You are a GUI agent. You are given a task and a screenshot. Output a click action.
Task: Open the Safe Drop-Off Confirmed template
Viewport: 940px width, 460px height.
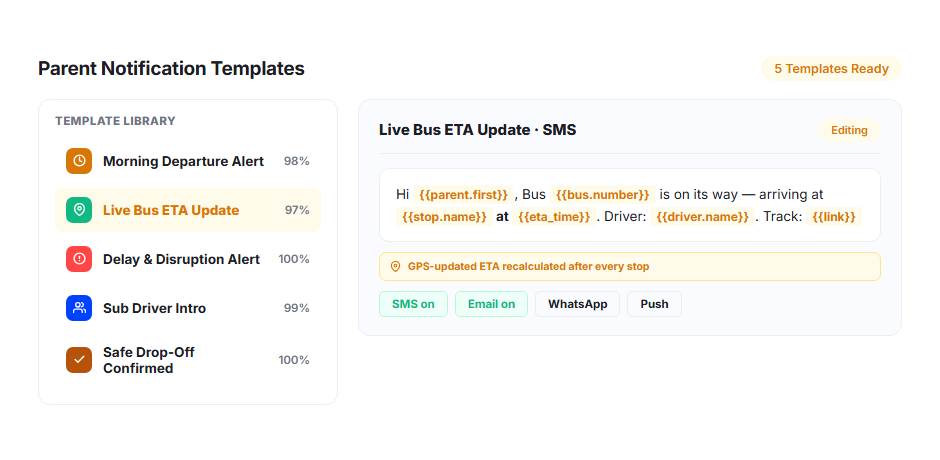(x=188, y=360)
